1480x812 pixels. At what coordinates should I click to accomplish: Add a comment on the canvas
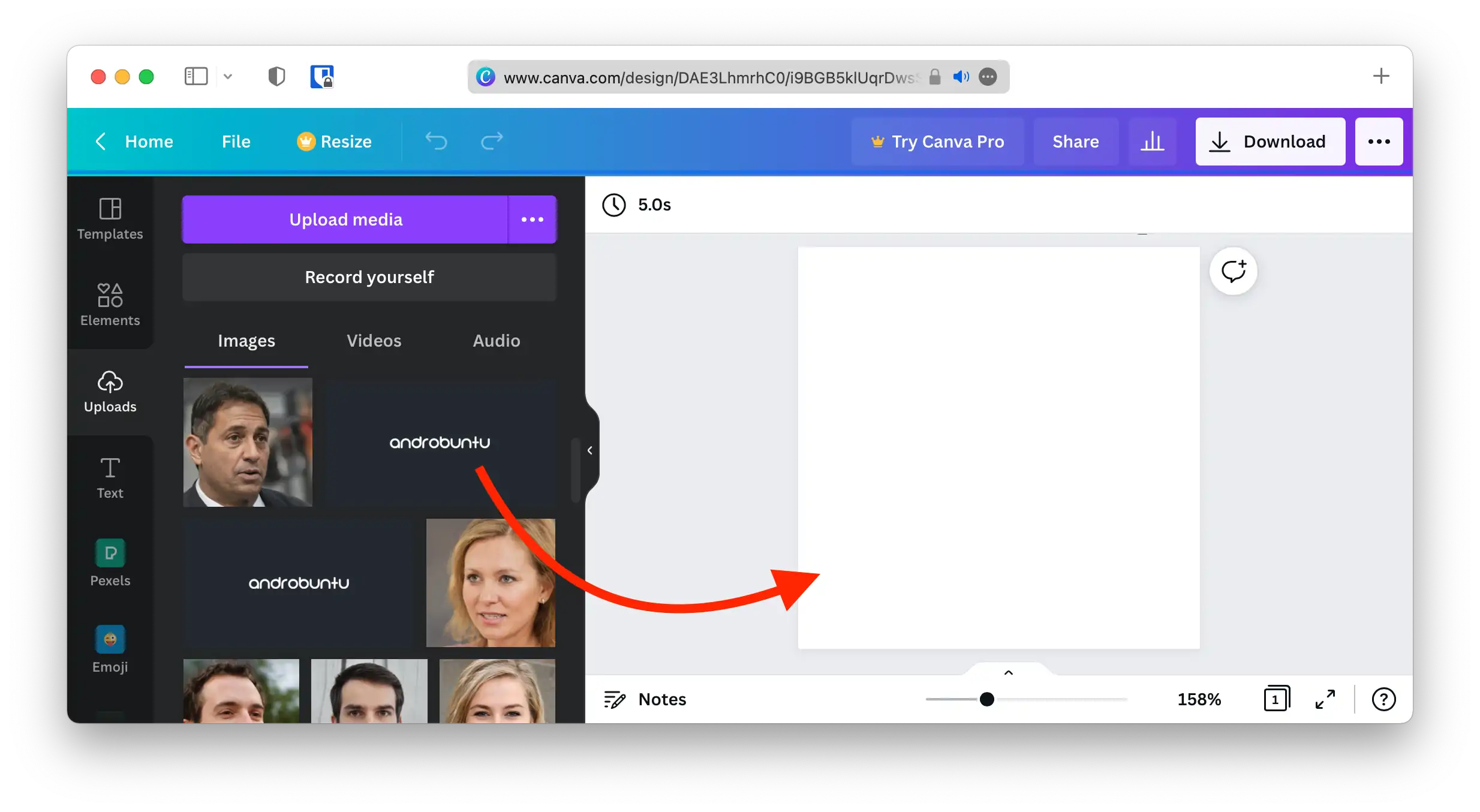[x=1234, y=272]
